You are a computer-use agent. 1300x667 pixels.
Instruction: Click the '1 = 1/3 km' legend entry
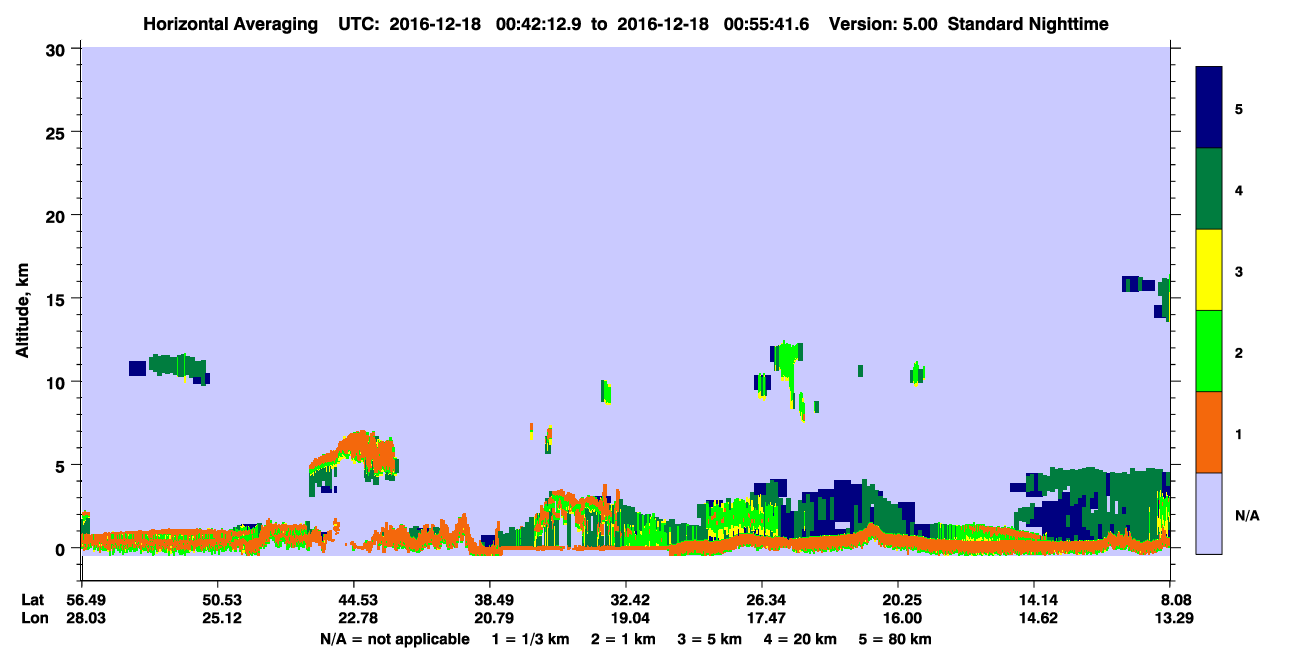click(x=531, y=638)
